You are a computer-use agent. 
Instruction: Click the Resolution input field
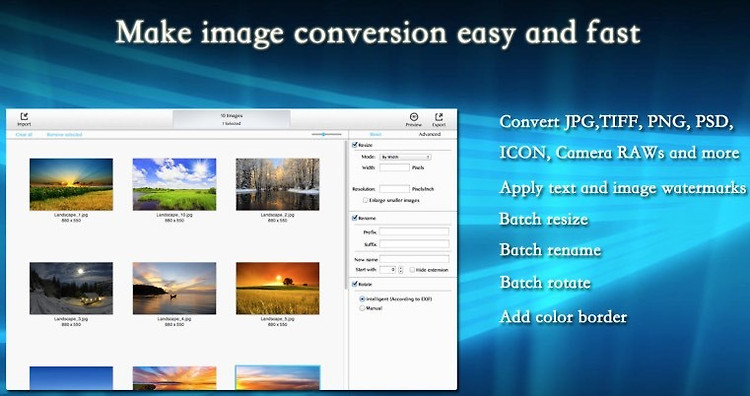(395, 189)
